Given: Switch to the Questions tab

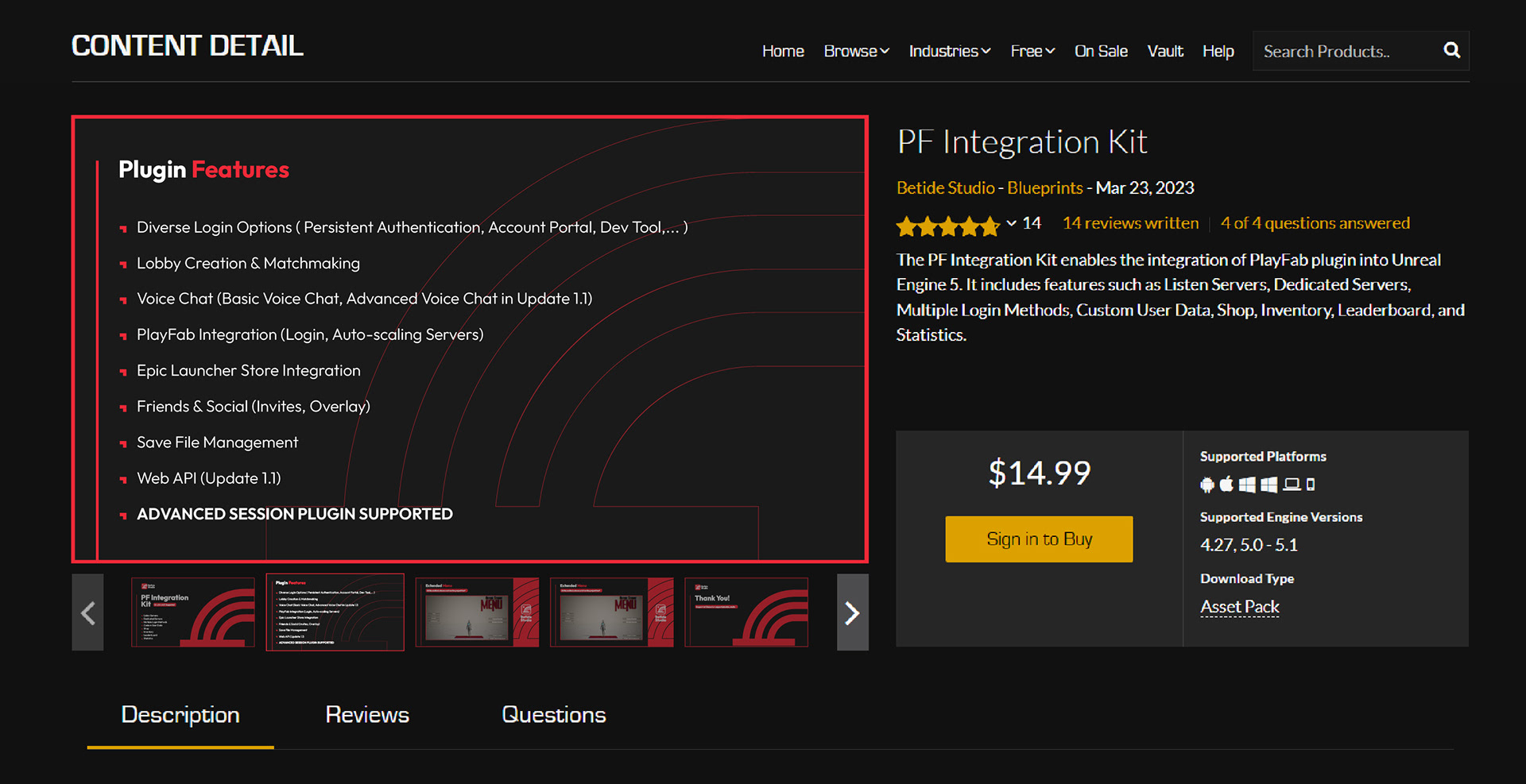Looking at the screenshot, I should coord(554,715).
